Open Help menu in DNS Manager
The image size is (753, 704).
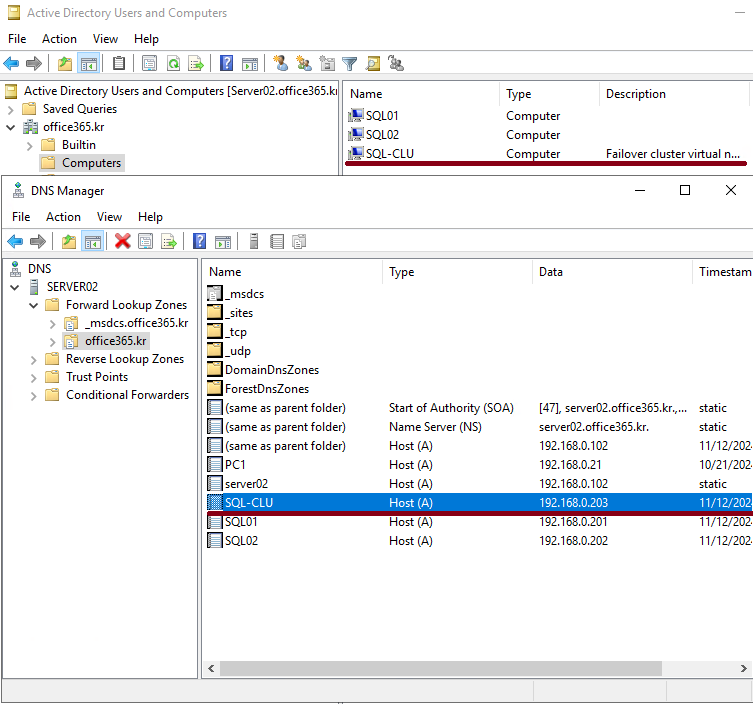[150, 217]
